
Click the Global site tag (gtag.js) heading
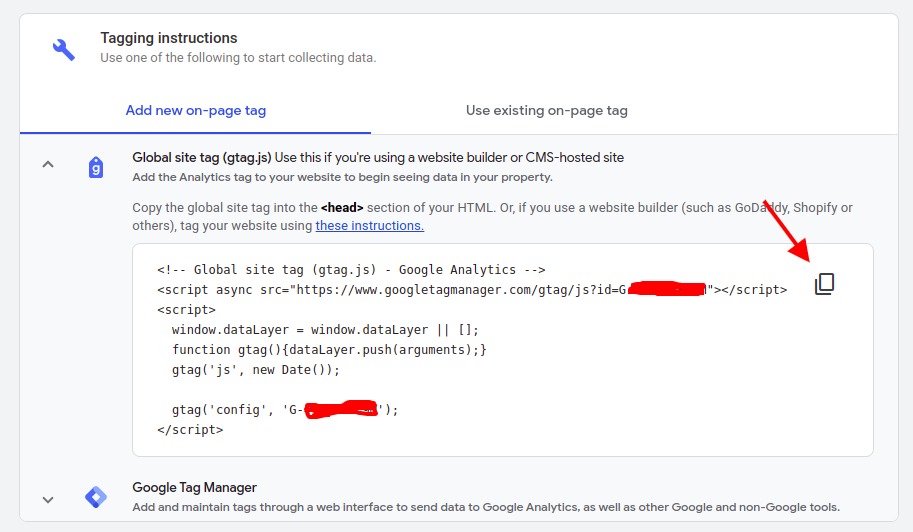click(x=202, y=158)
